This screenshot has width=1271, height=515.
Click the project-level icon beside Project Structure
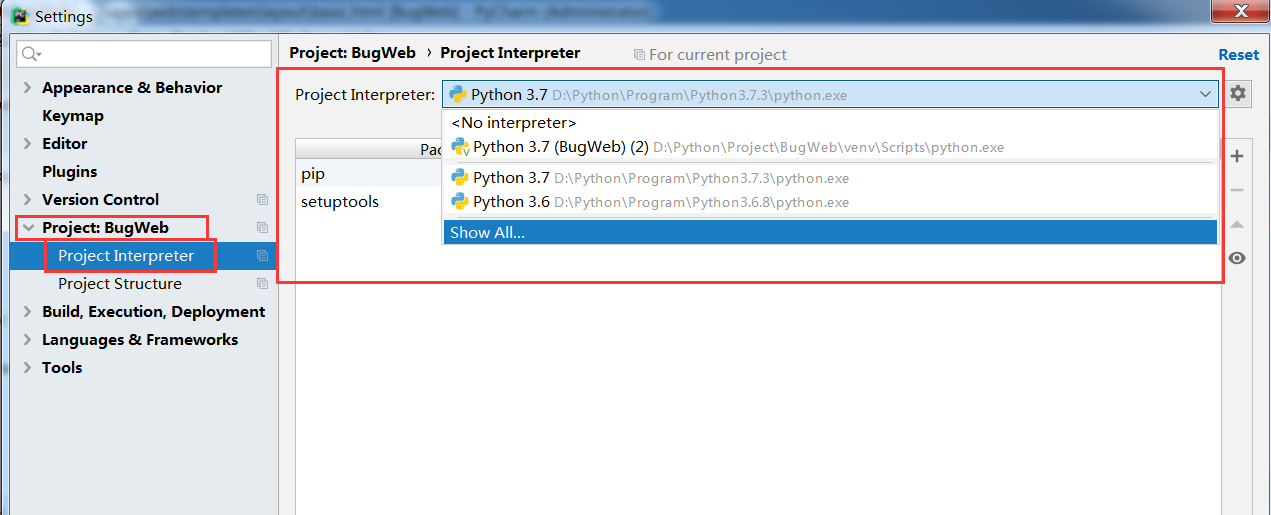[262, 284]
